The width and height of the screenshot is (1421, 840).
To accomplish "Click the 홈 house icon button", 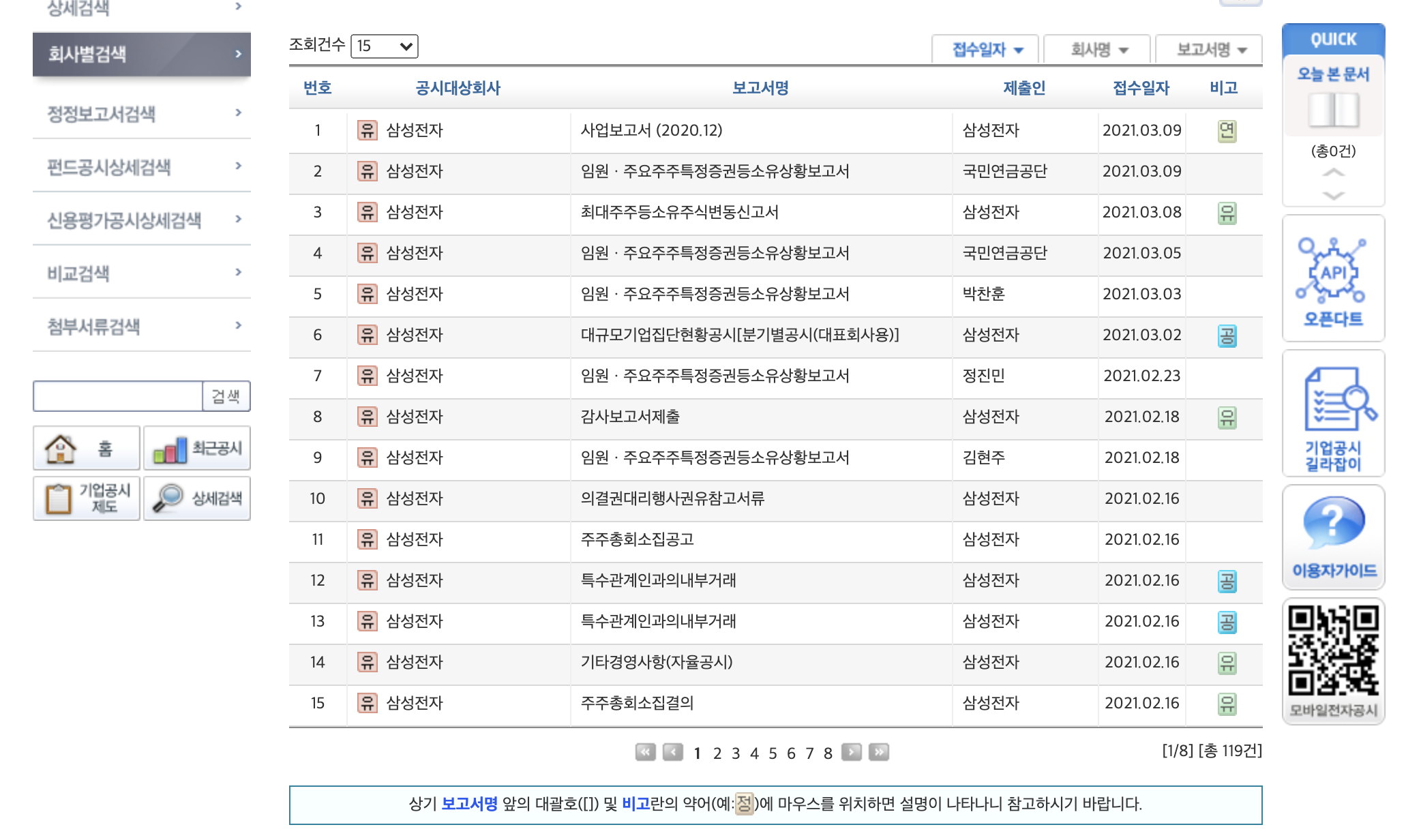I will coord(86,449).
